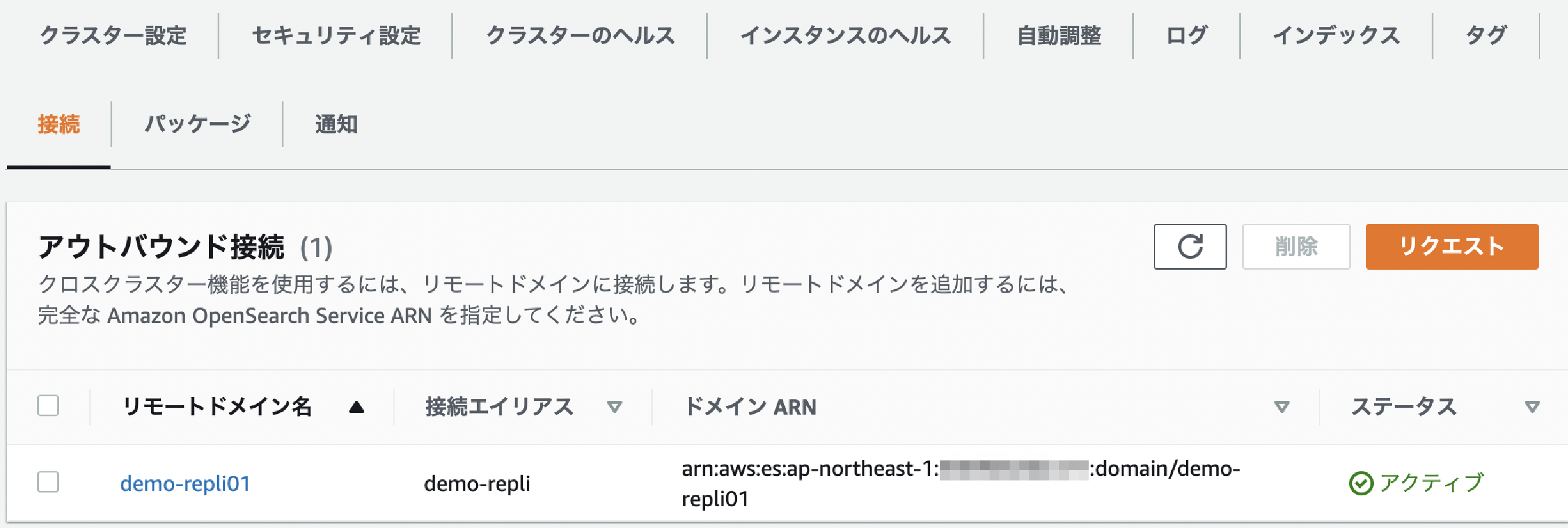Screen dimensions: 1568x528
Task: Click the ascending sort arrow on リモートドメイン名
Action: [356, 406]
